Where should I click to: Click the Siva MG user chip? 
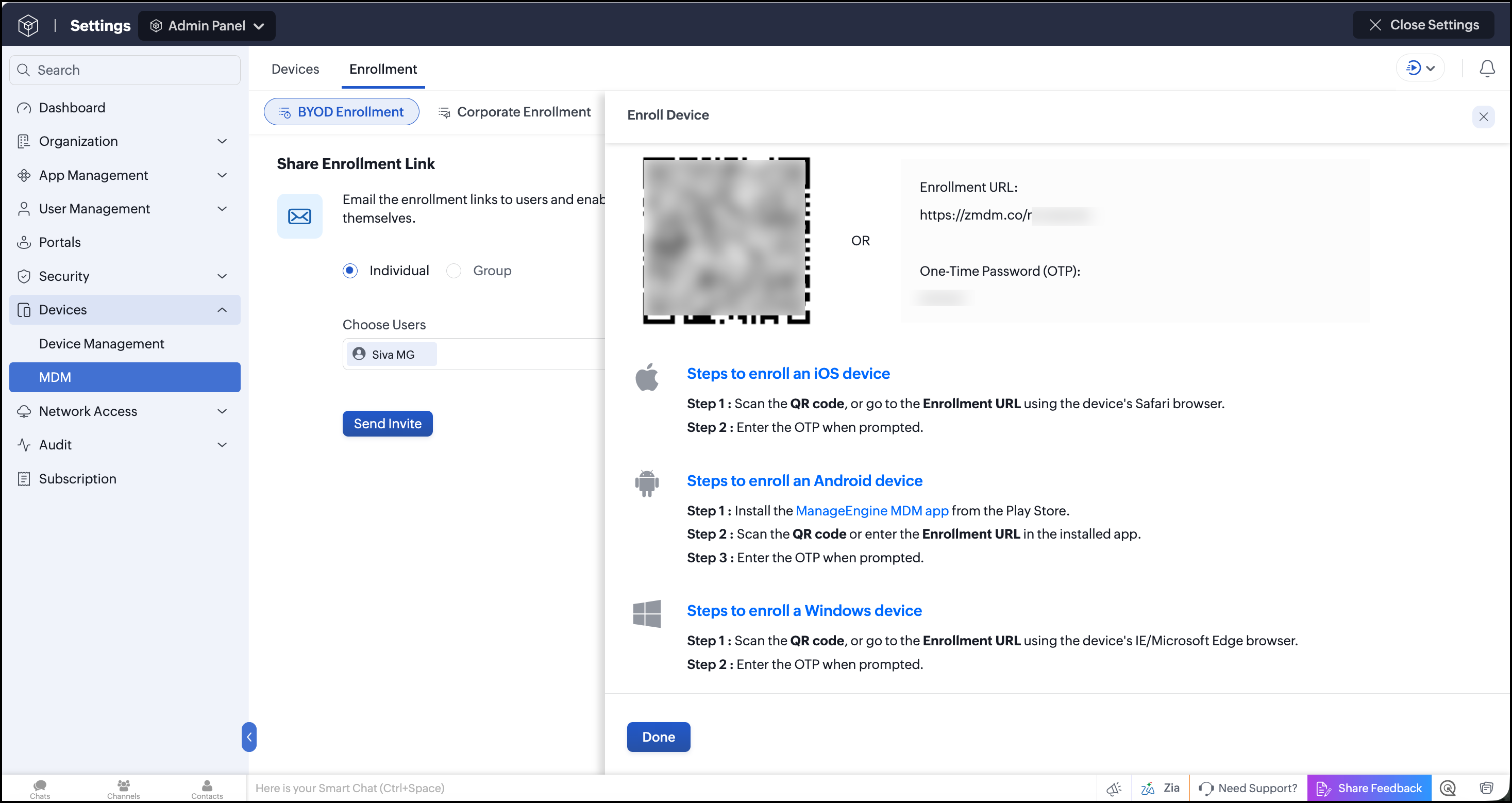[392, 354]
